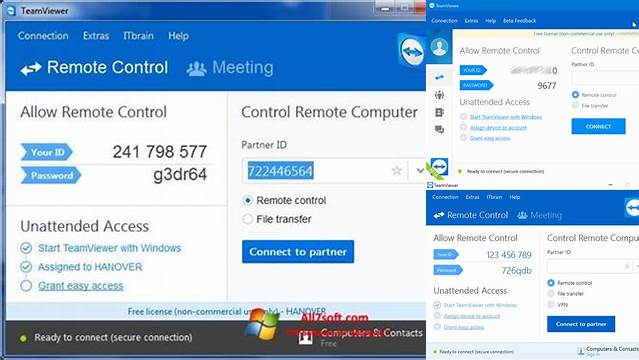Click the CONNECT button in top-right window

(x=598, y=126)
